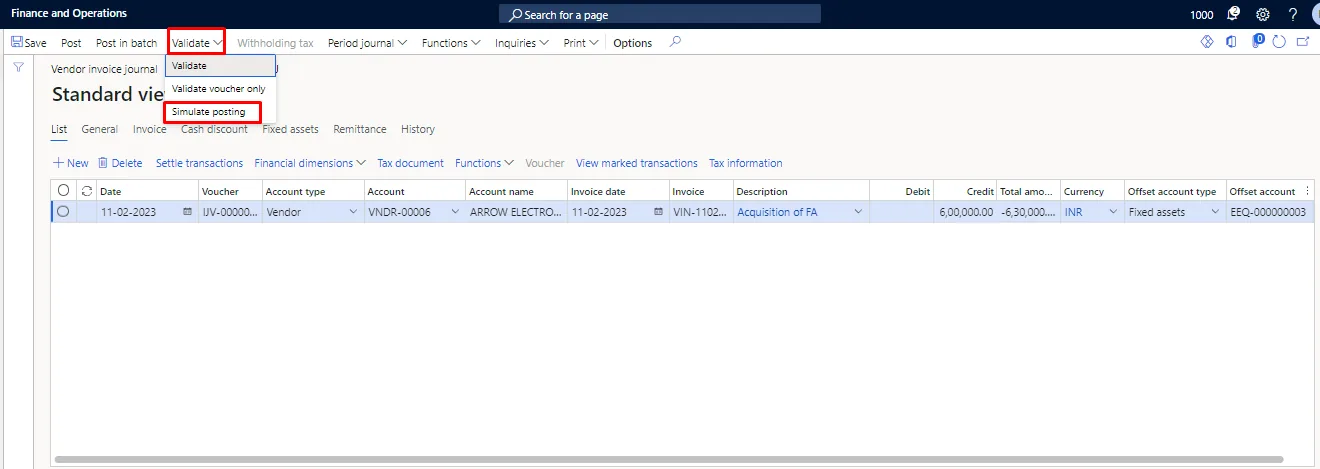Click the user avatar circle

(1316, 15)
